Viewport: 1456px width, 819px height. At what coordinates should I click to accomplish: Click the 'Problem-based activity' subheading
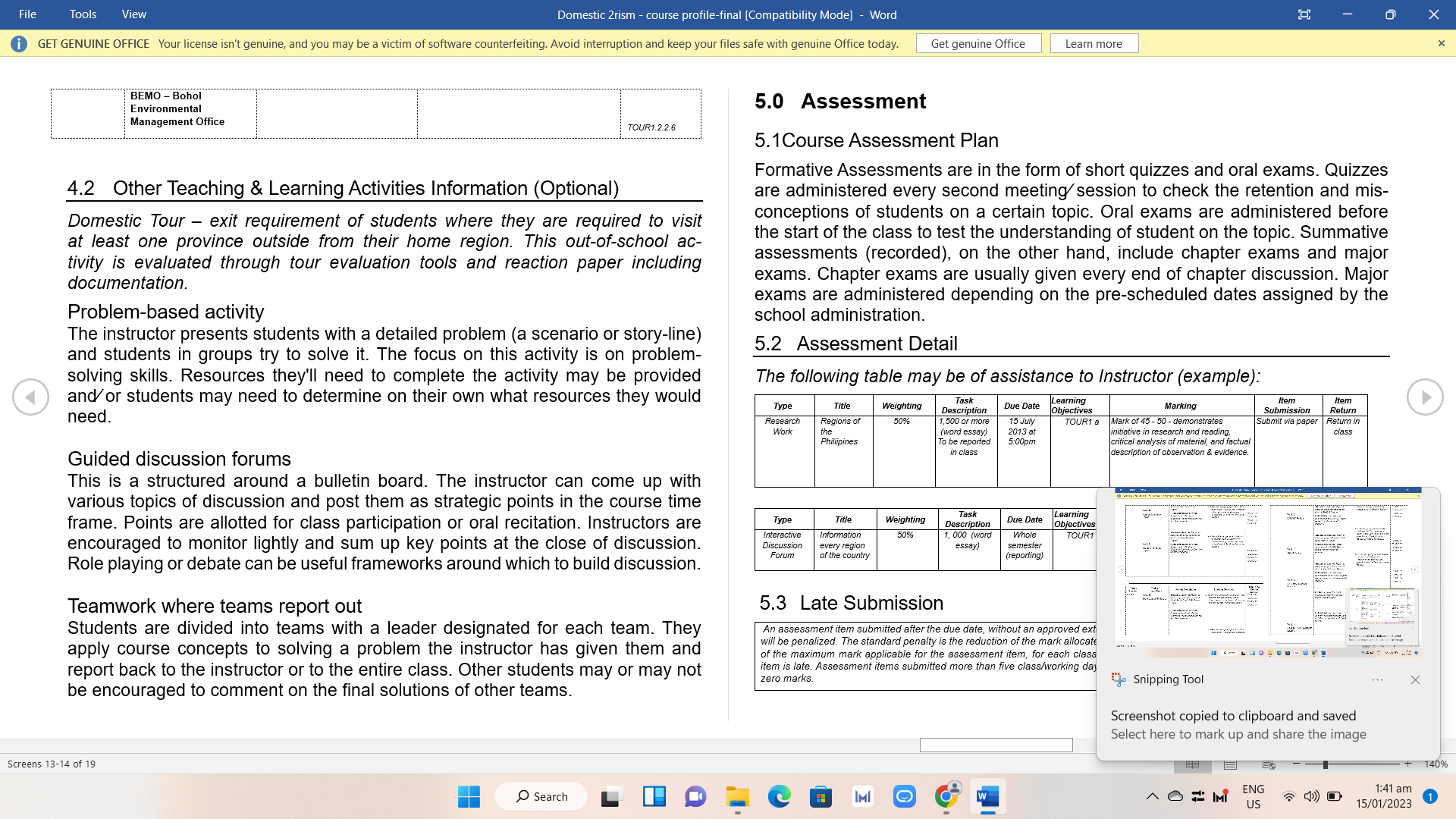165,312
